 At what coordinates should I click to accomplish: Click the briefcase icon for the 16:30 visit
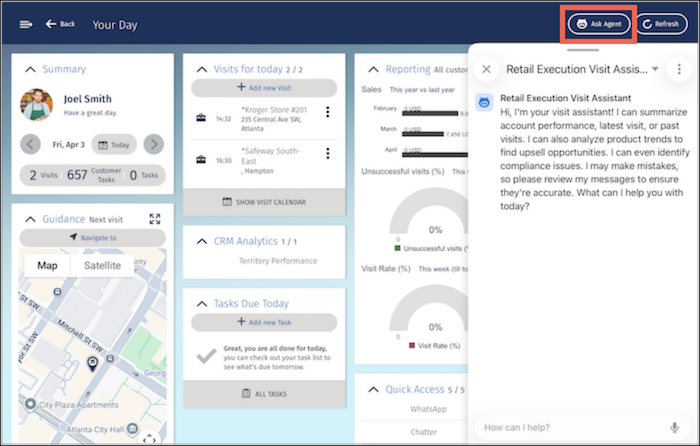(201, 160)
